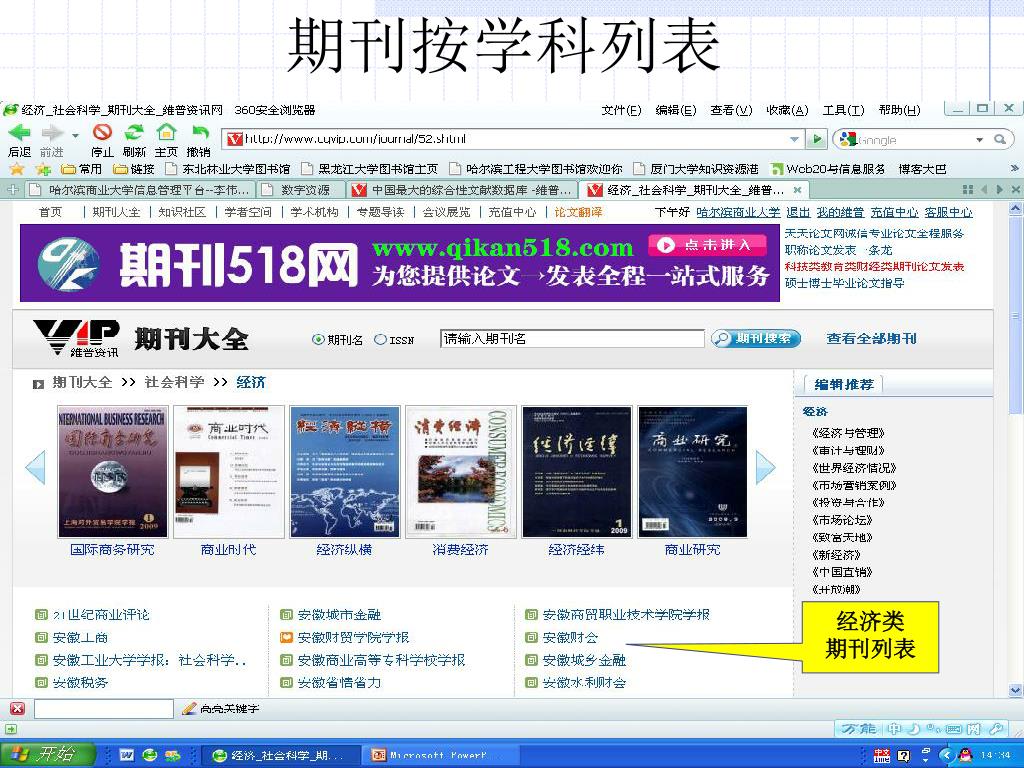Viewport: 1024px width, 768px height.
Task: Select the 期刊名 radio button
Action: tap(318, 340)
